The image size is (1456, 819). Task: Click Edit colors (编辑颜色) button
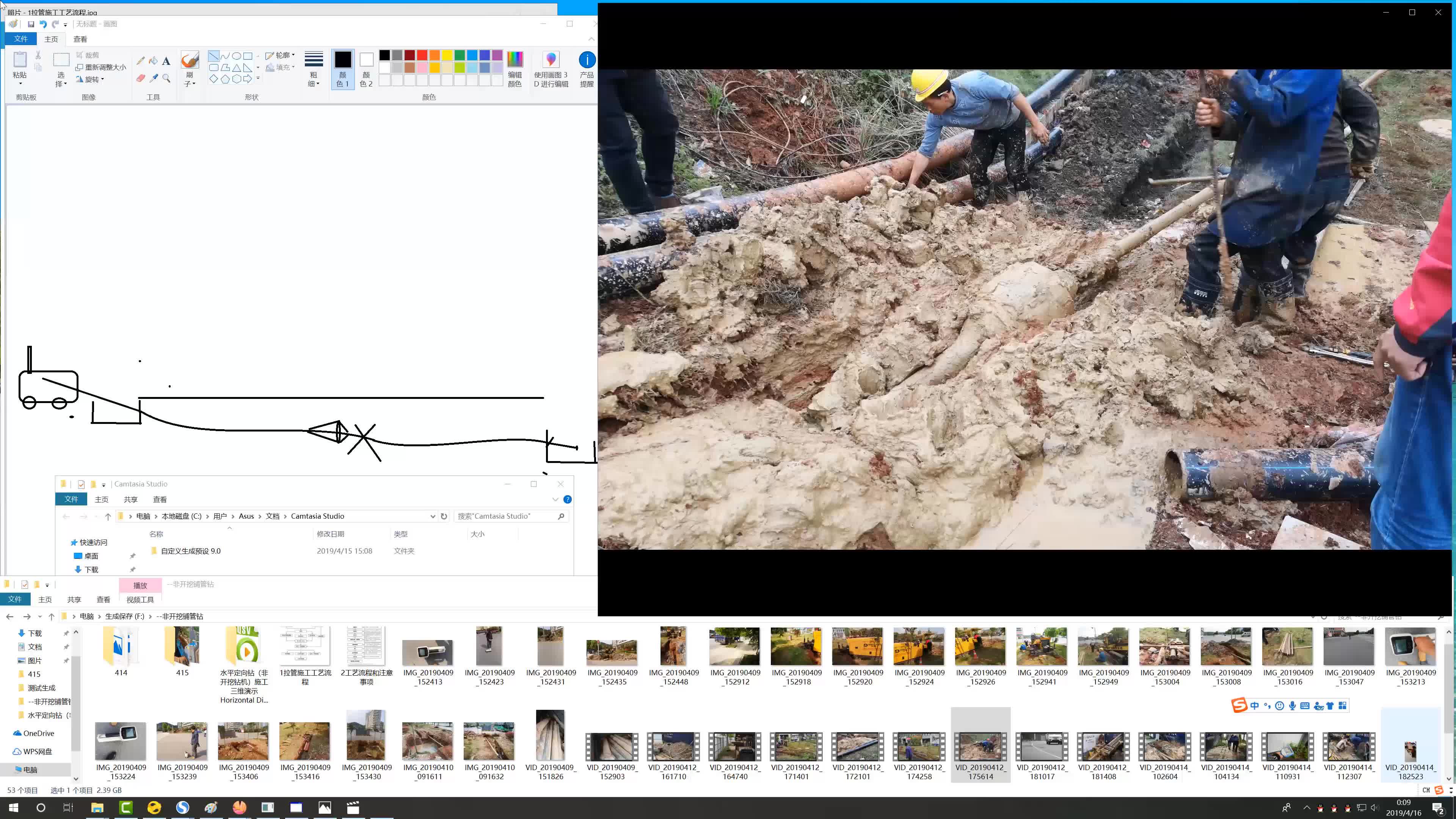pyautogui.click(x=515, y=68)
